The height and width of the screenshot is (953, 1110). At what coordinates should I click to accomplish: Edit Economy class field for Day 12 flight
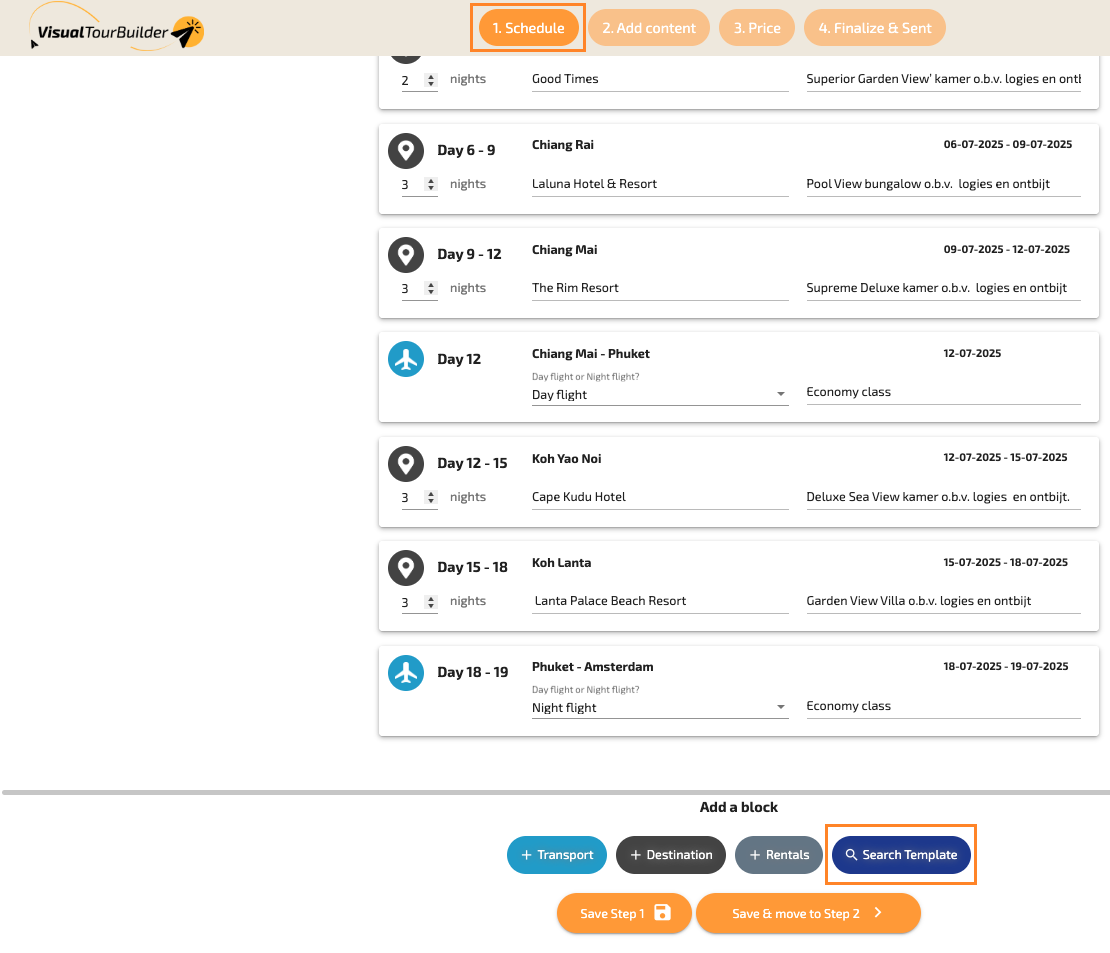(x=943, y=392)
